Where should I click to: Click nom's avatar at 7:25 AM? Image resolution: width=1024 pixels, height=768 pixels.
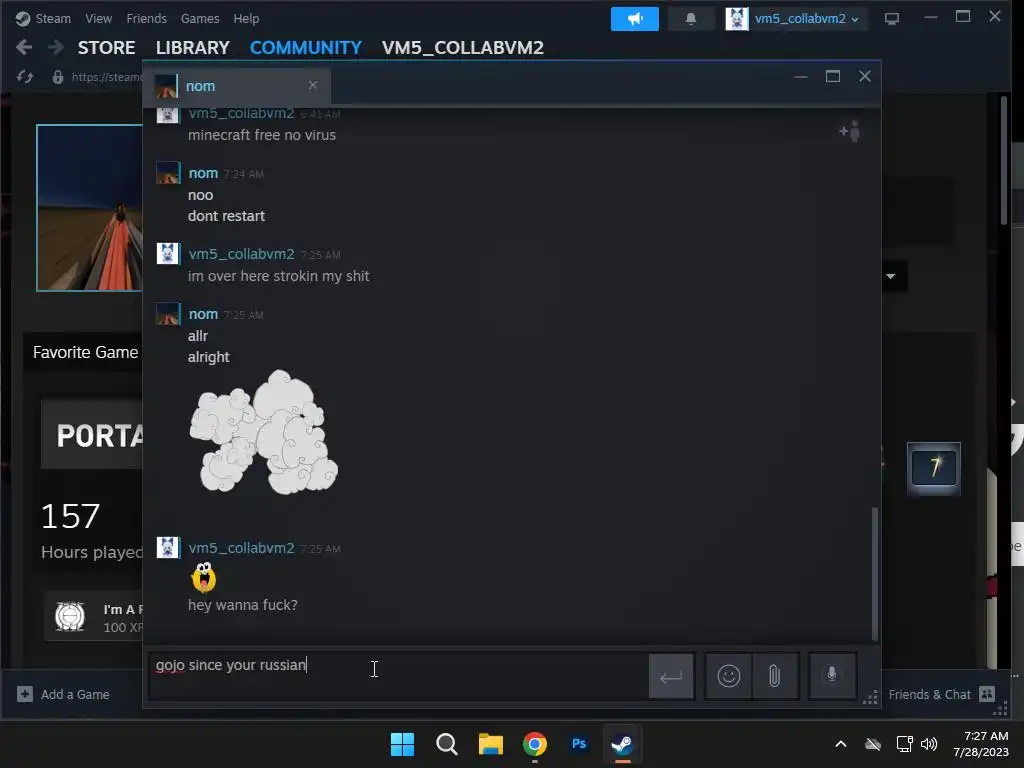point(168,314)
